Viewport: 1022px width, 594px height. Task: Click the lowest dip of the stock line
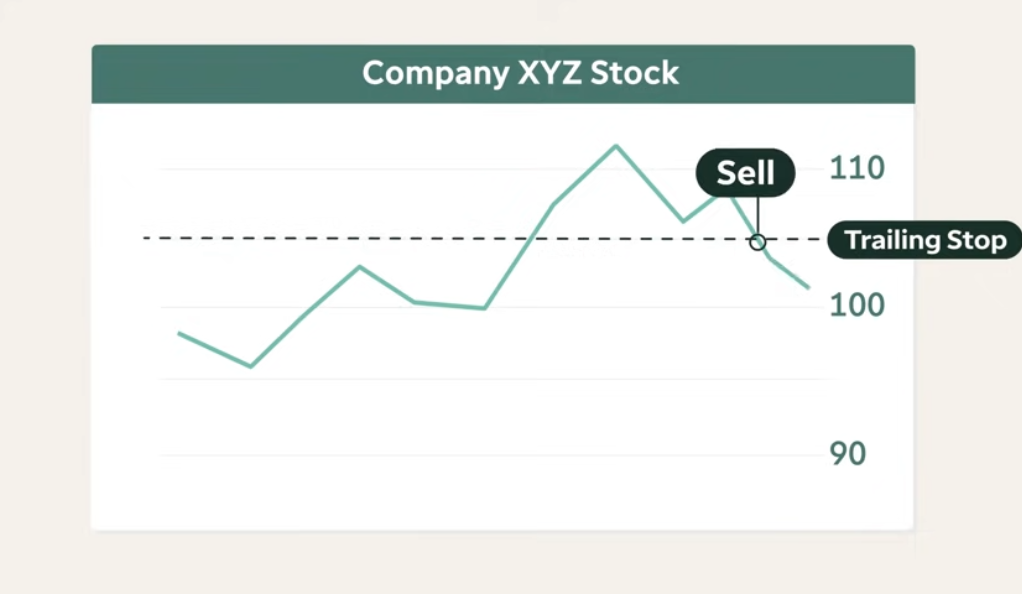point(251,366)
